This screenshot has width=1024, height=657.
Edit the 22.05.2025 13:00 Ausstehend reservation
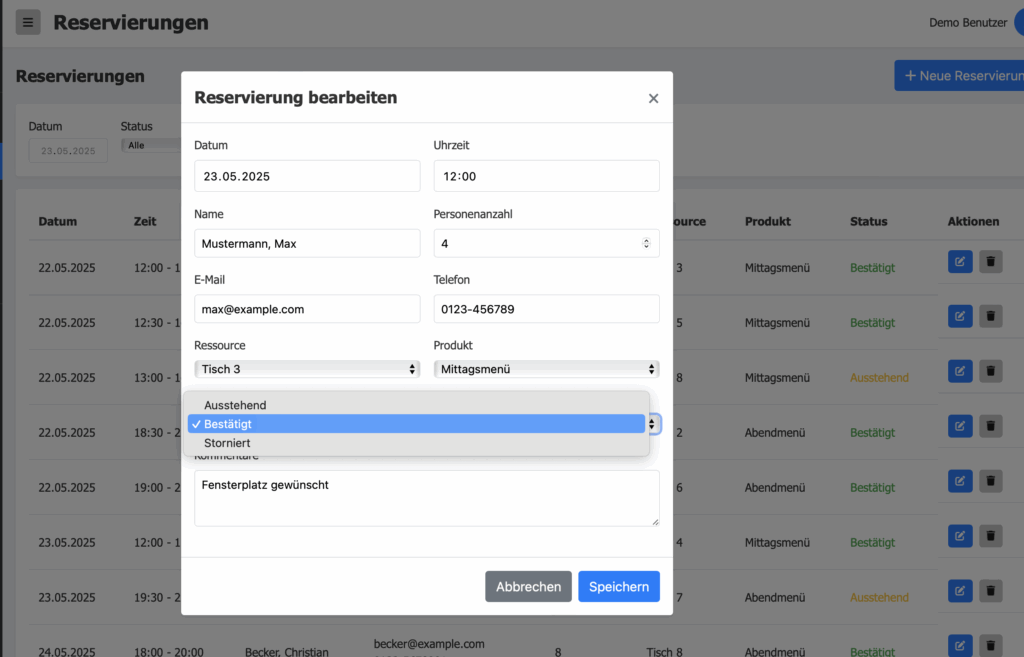pos(960,371)
